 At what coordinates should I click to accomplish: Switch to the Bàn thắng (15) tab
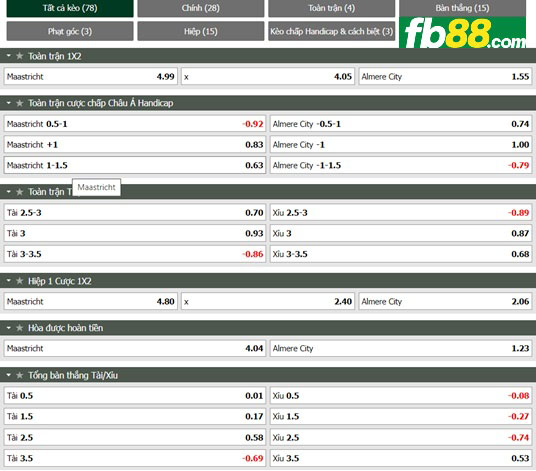[463, 8]
